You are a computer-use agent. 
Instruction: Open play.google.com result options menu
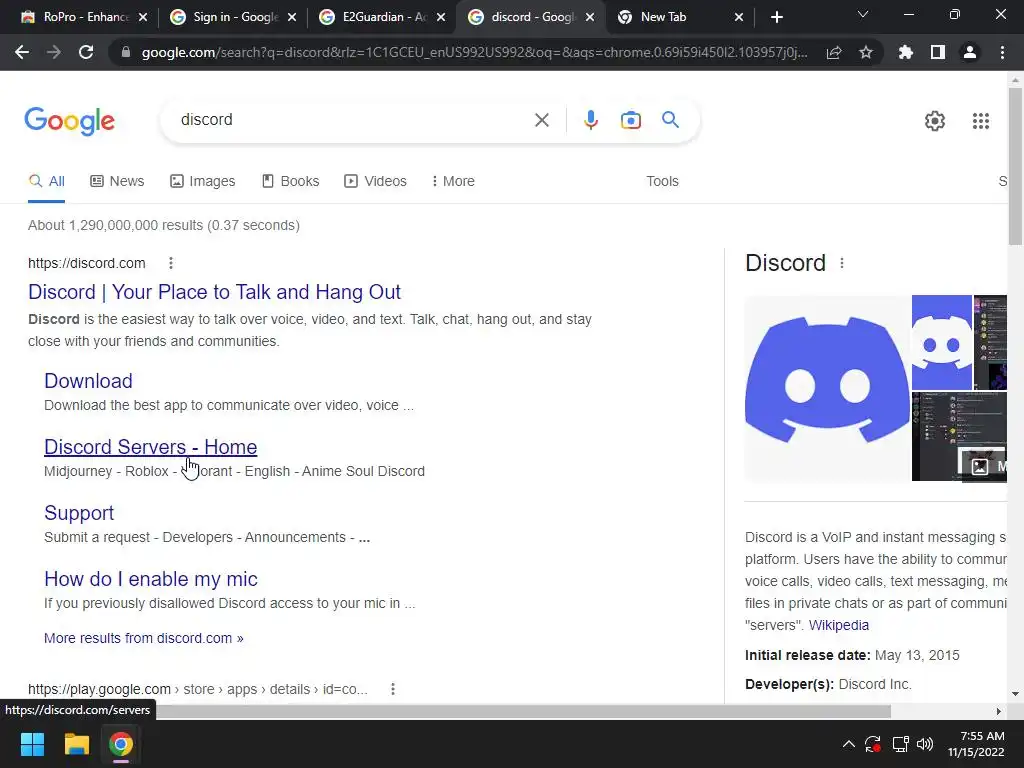pyautogui.click(x=393, y=689)
